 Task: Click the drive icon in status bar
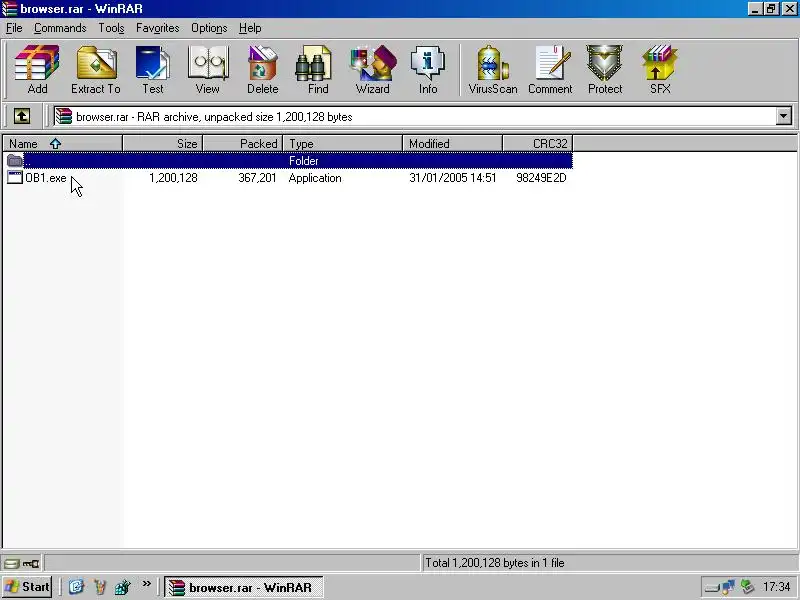[x=11, y=563]
